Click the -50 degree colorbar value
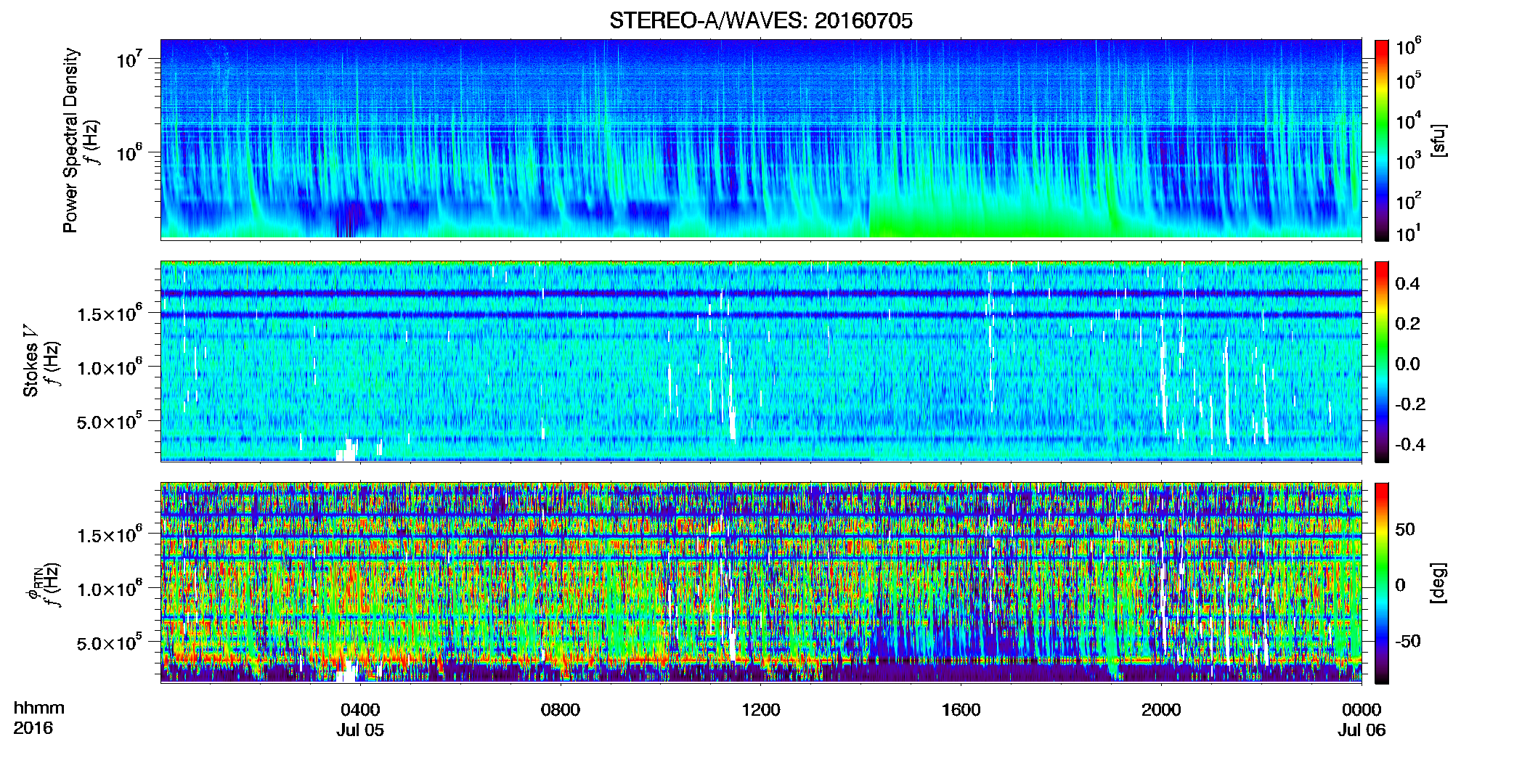 pos(1408,641)
